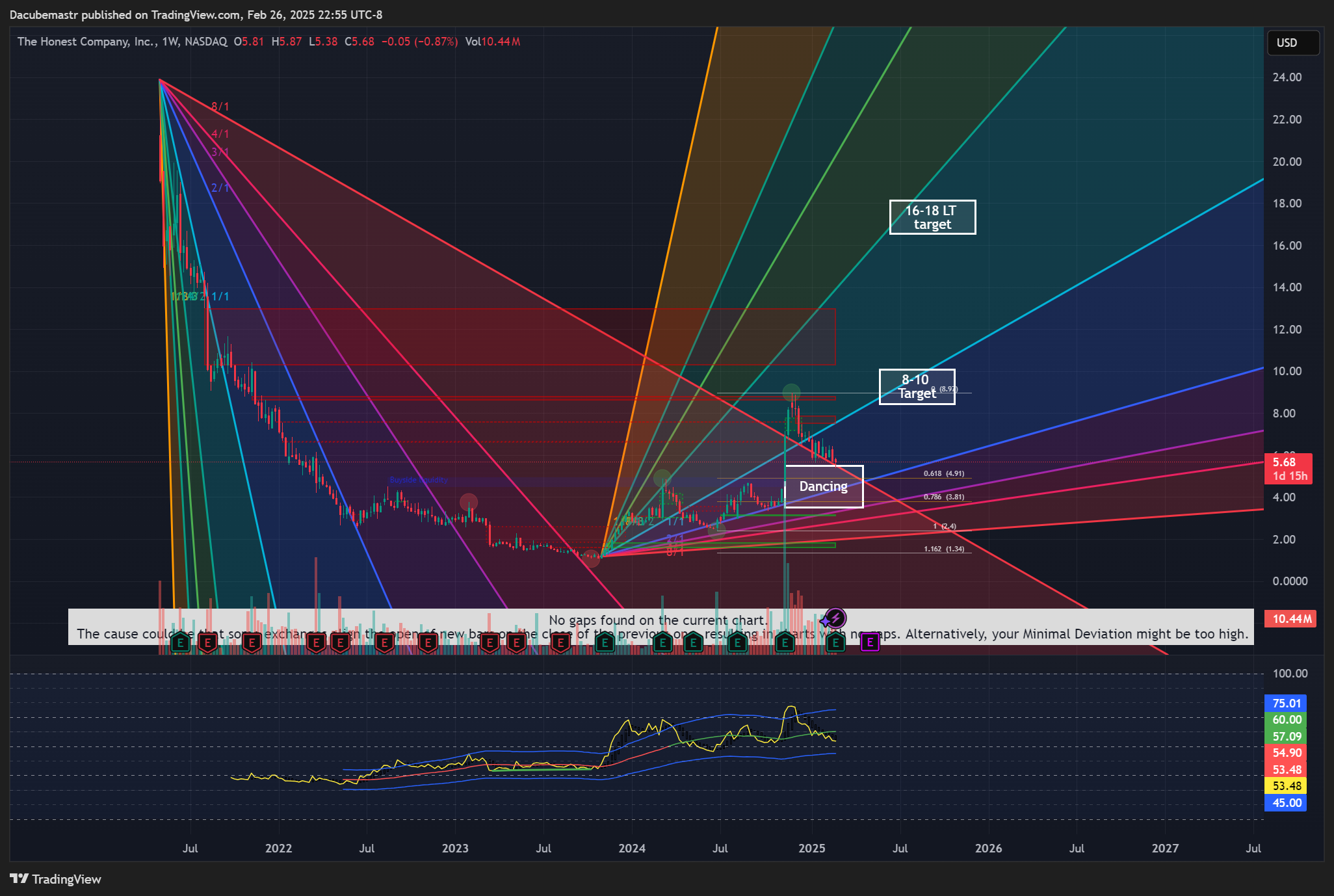
Task: Click the green circle at the 8.97 peak
Action: (791, 392)
